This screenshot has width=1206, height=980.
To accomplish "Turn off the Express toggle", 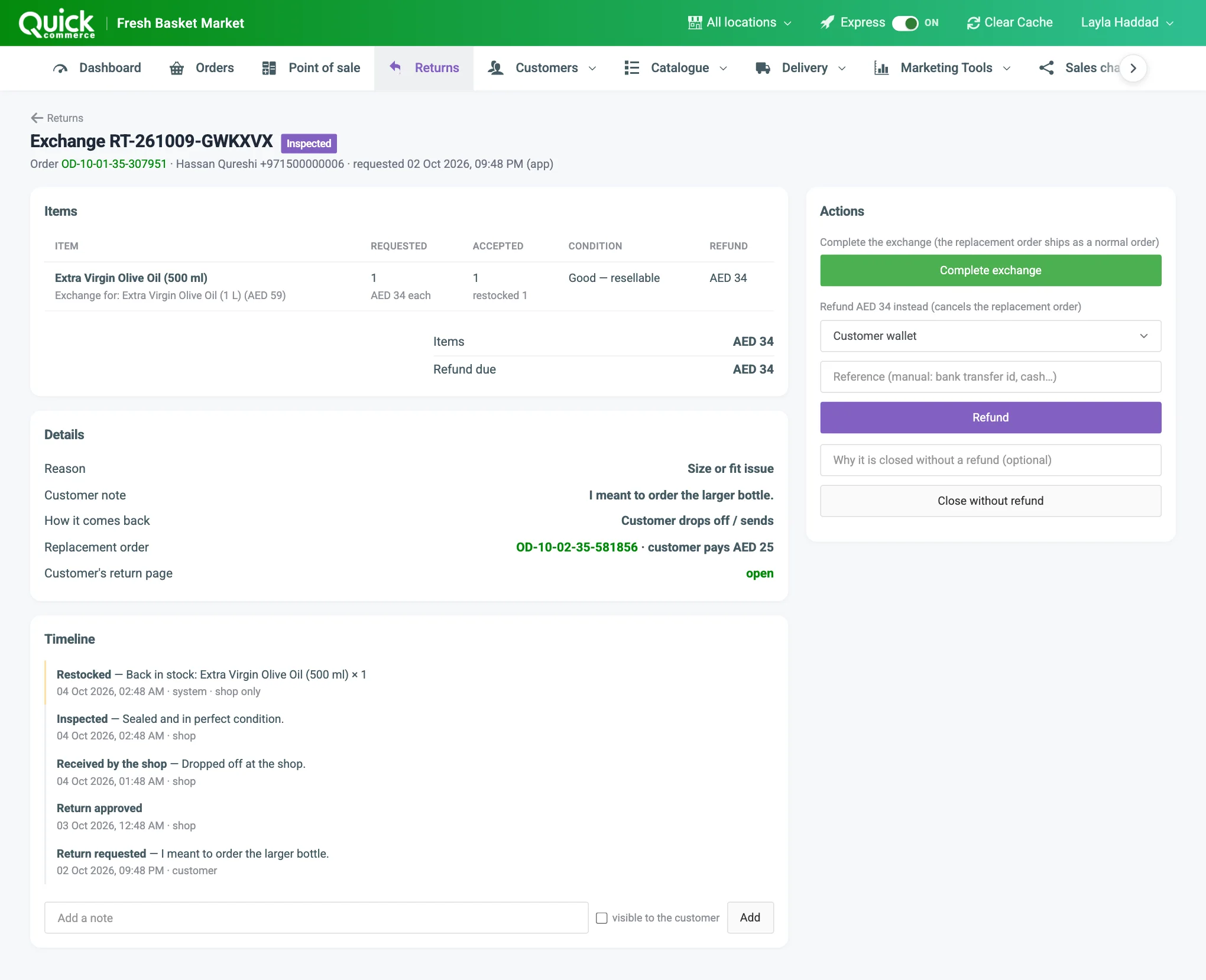I will click(x=905, y=23).
